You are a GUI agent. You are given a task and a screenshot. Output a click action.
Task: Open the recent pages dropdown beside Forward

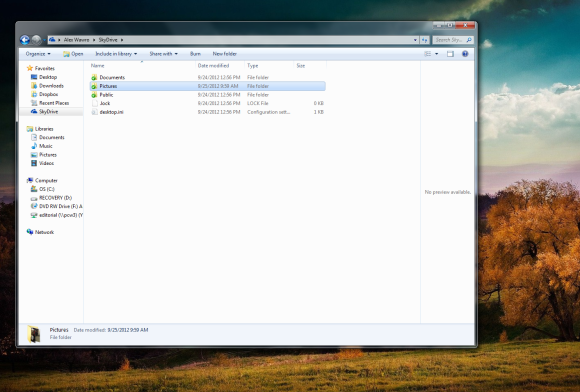click(x=44, y=40)
